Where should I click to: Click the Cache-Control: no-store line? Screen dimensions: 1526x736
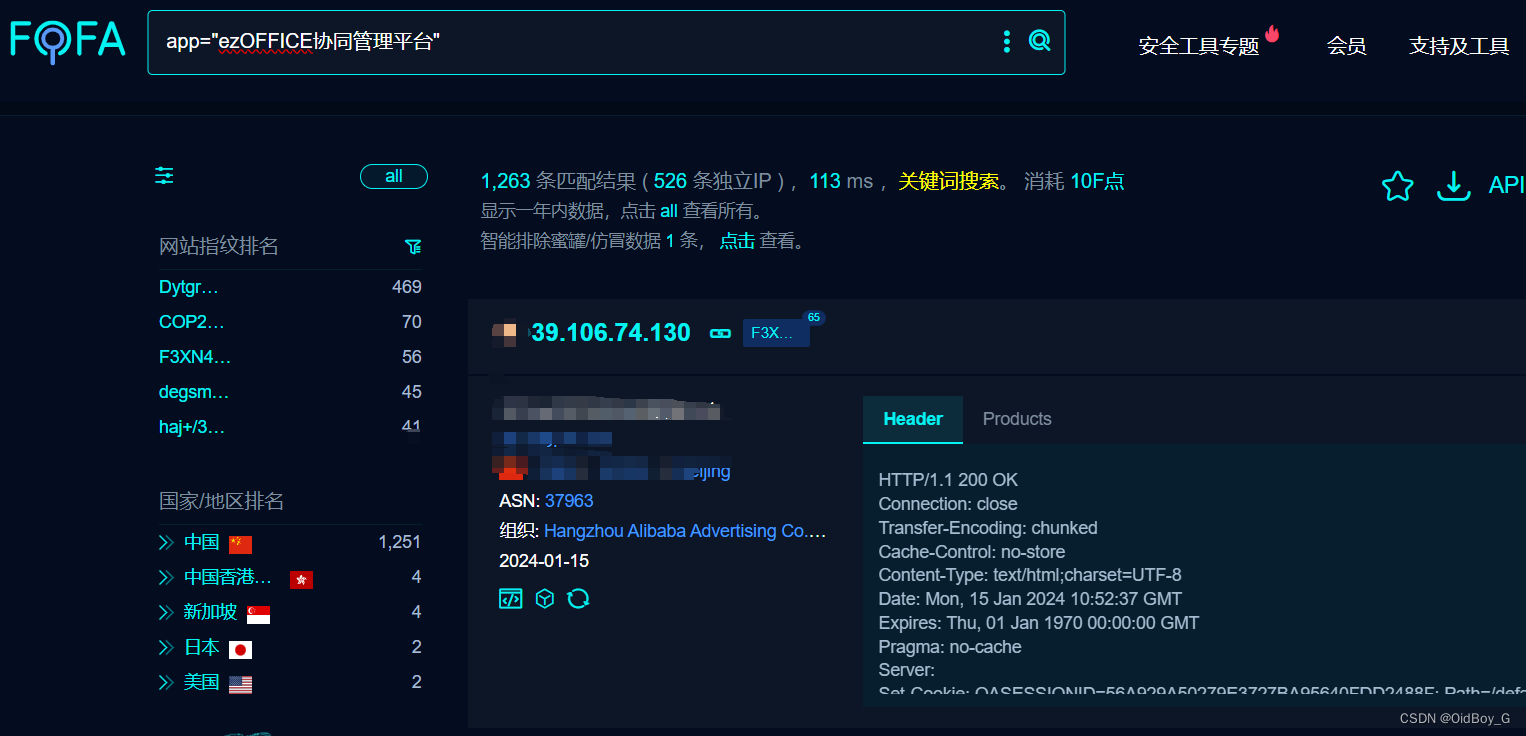(972, 552)
